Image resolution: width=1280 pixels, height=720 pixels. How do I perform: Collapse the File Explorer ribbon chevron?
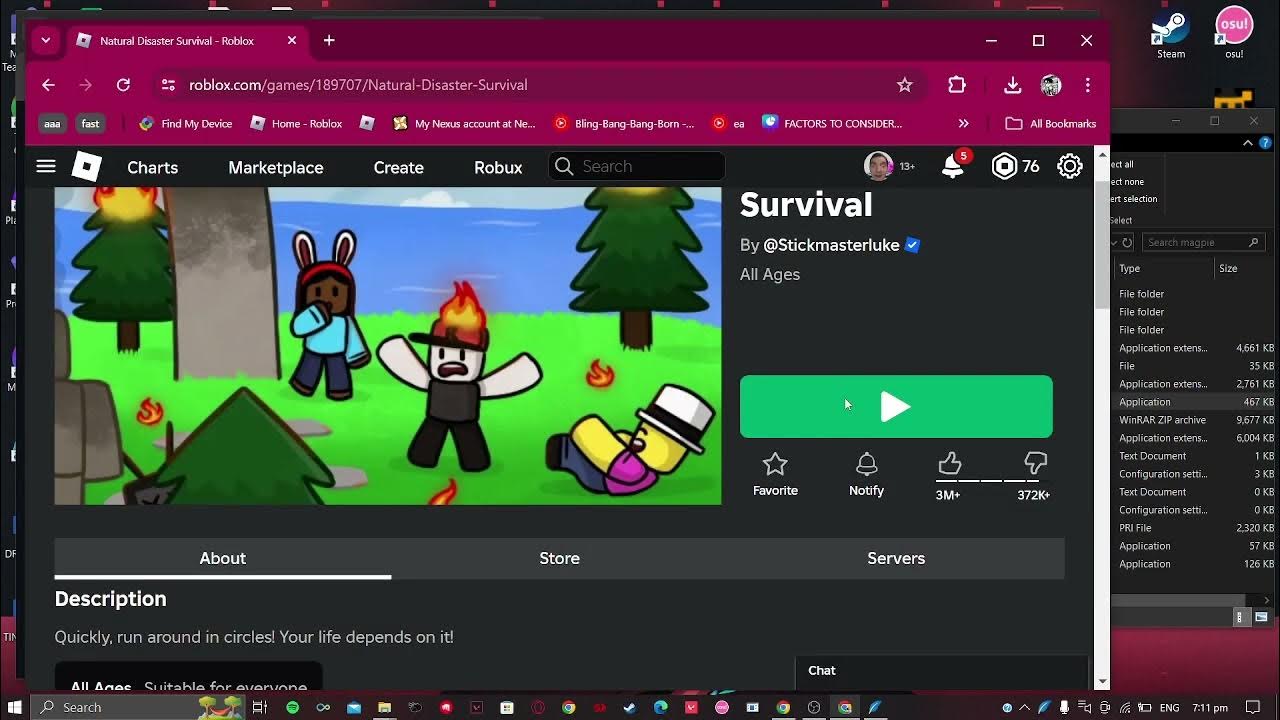pos(1248,144)
